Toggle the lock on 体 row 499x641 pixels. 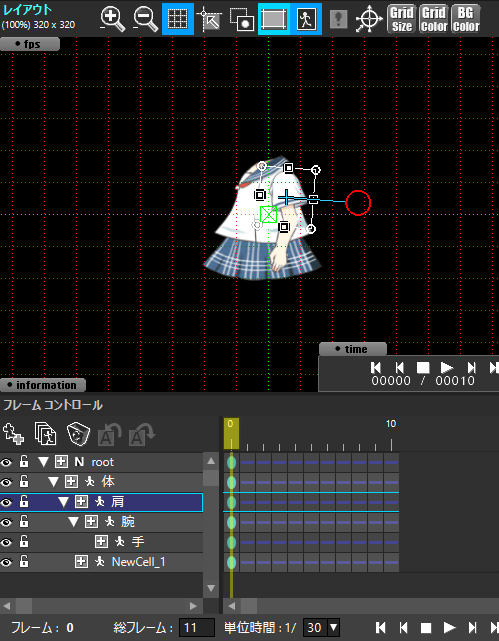24,482
